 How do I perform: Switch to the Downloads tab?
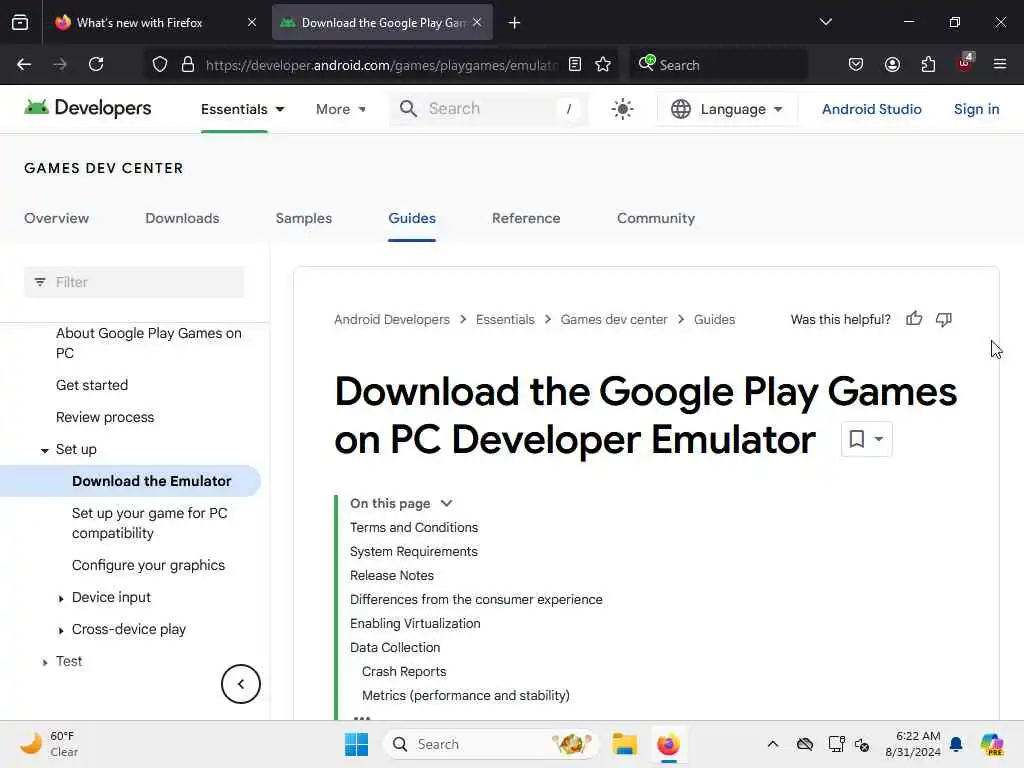182,218
